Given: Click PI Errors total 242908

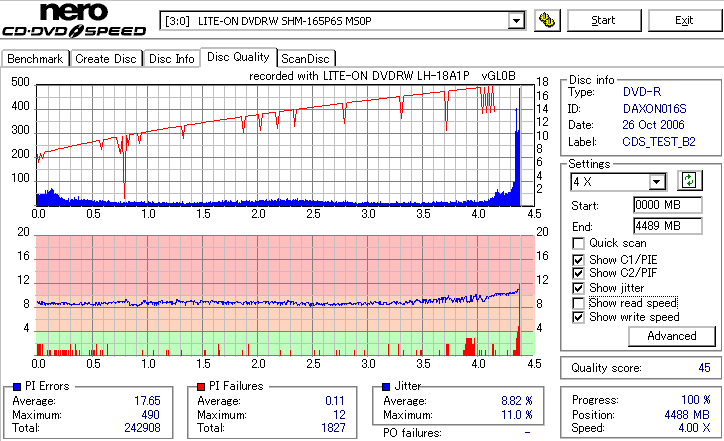Looking at the screenshot, I should [x=142, y=428].
